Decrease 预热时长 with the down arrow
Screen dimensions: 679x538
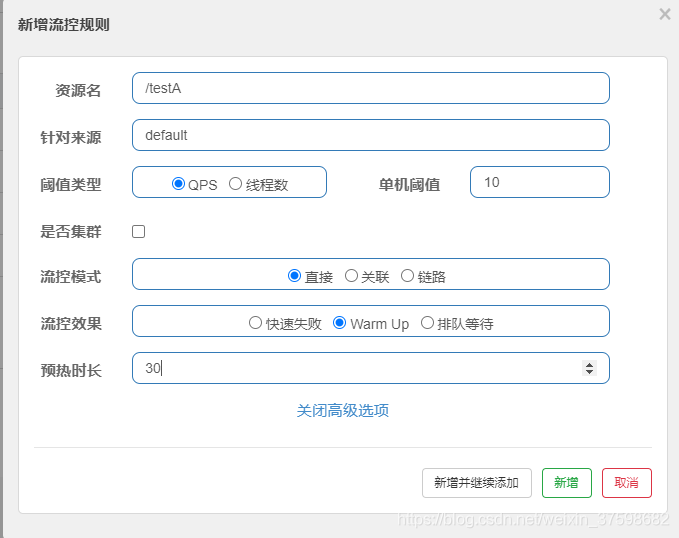pyautogui.click(x=589, y=372)
